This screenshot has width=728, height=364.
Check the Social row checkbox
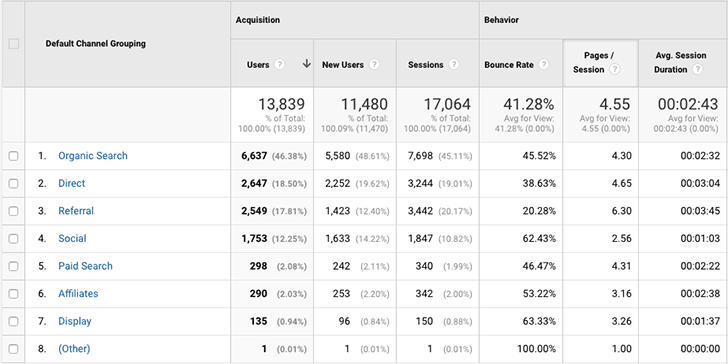13,239
